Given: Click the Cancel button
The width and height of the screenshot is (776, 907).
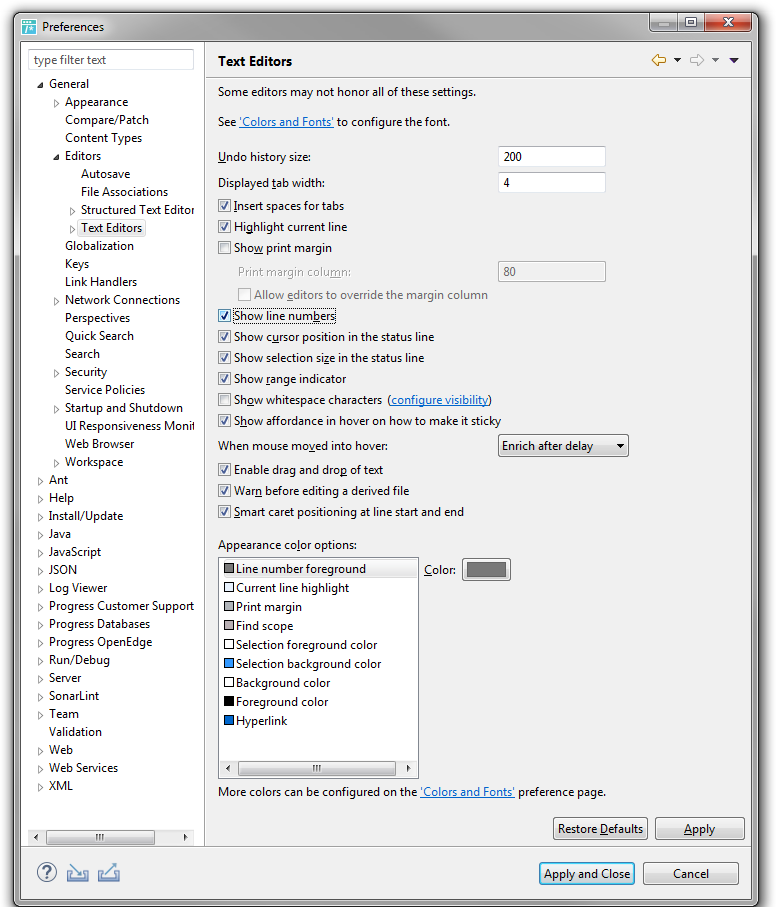Looking at the screenshot, I should click(x=690, y=873).
